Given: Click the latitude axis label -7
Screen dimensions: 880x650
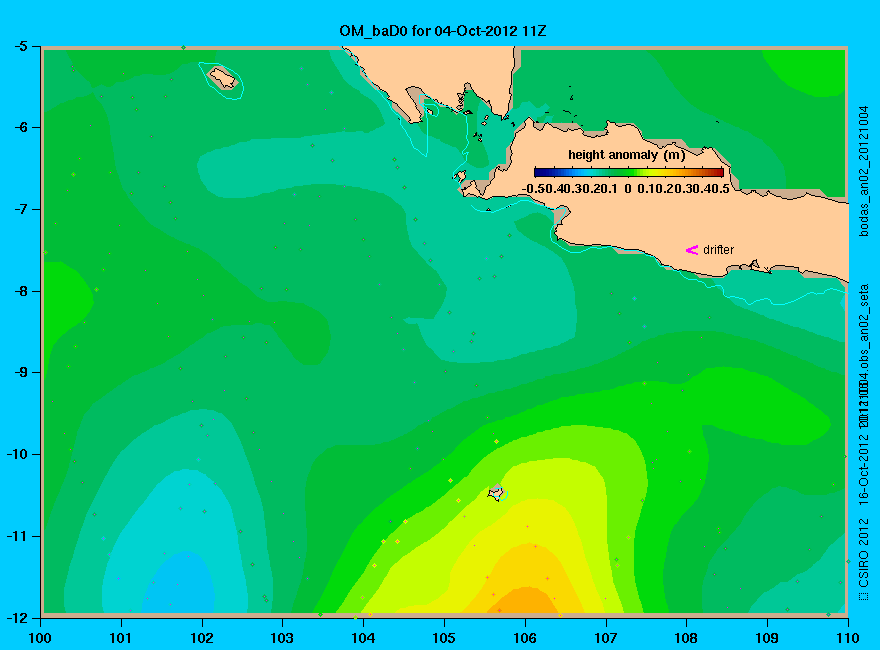Looking at the screenshot, I should click(20, 209).
